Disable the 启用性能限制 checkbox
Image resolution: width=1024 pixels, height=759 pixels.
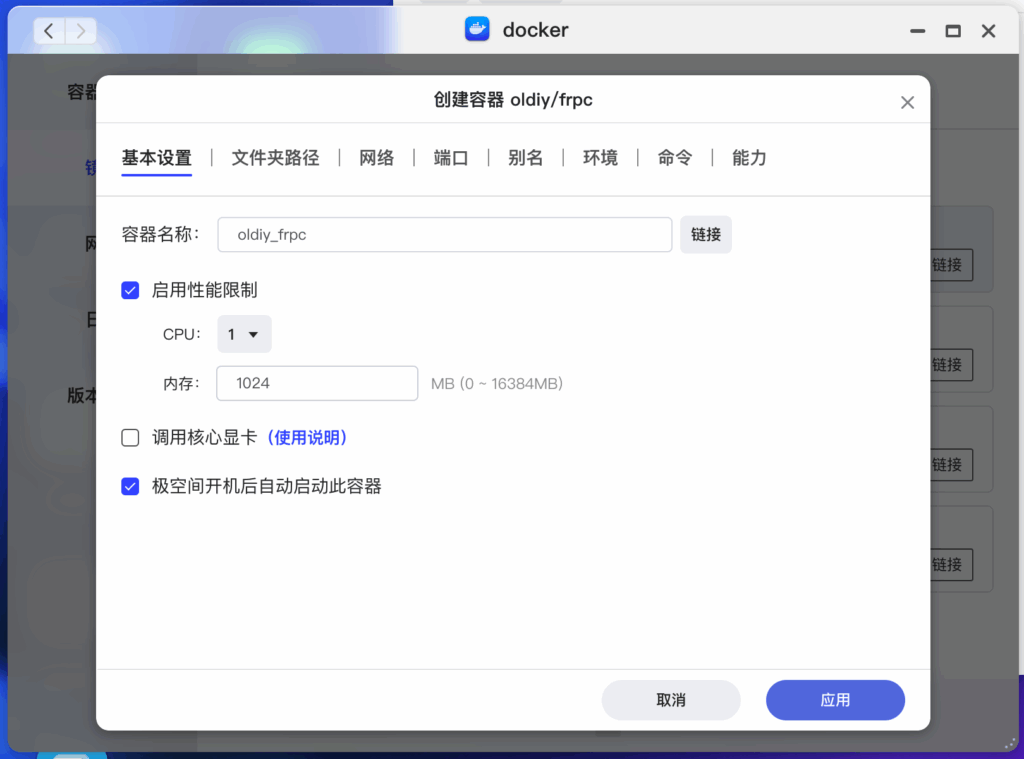click(x=130, y=290)
